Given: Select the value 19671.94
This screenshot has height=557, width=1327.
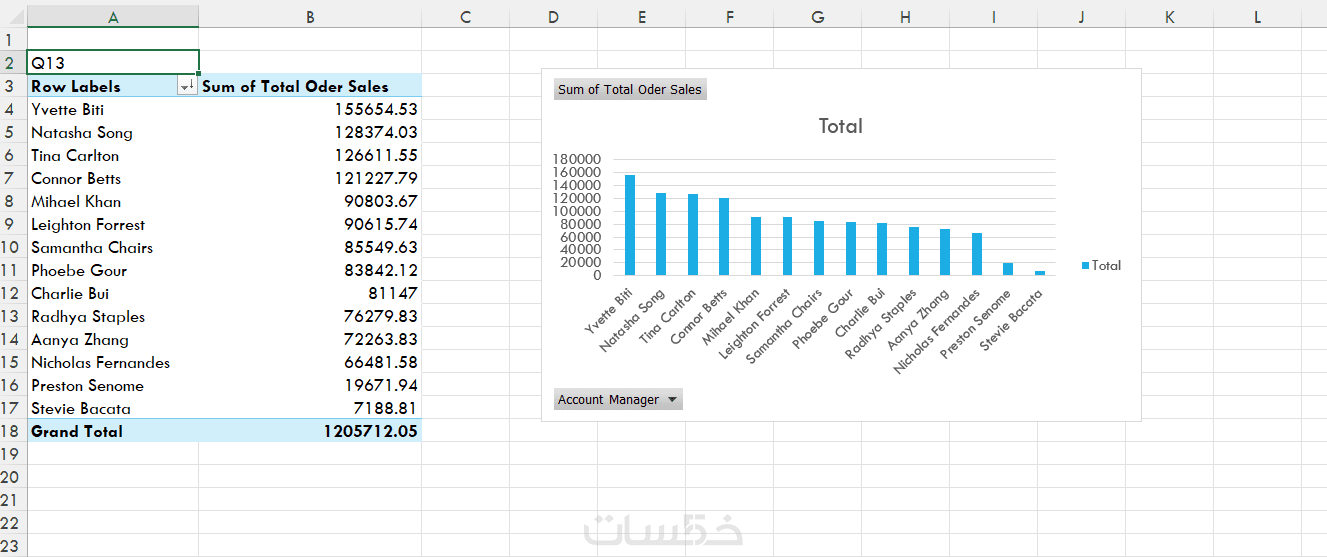Looking at the screenshot, I should (310, 385).
